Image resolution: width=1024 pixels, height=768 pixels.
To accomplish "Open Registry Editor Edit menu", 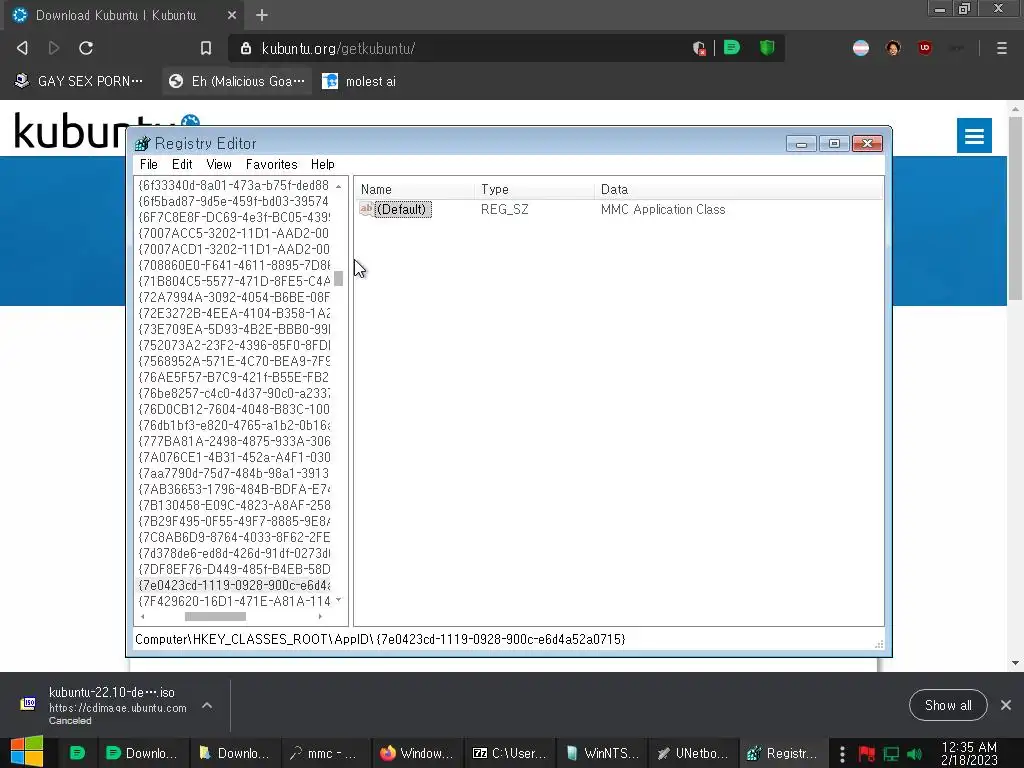I will (182, 165).
